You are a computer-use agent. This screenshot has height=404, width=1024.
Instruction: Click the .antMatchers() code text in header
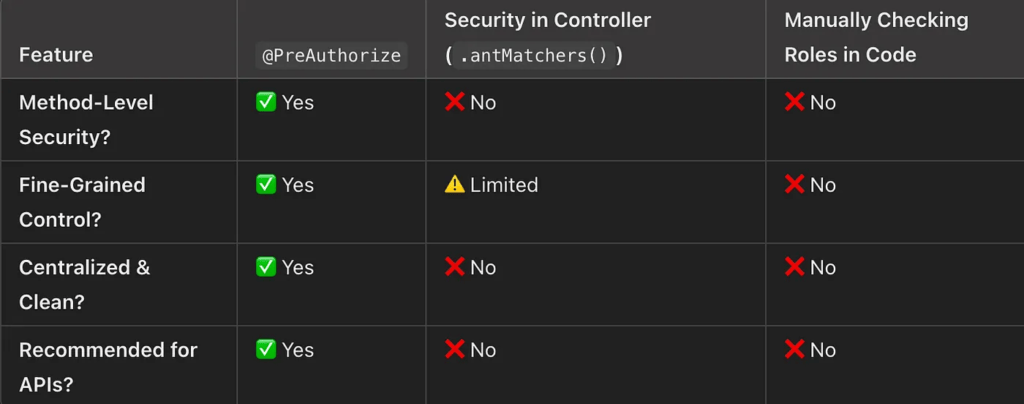[x=533, y=55]
